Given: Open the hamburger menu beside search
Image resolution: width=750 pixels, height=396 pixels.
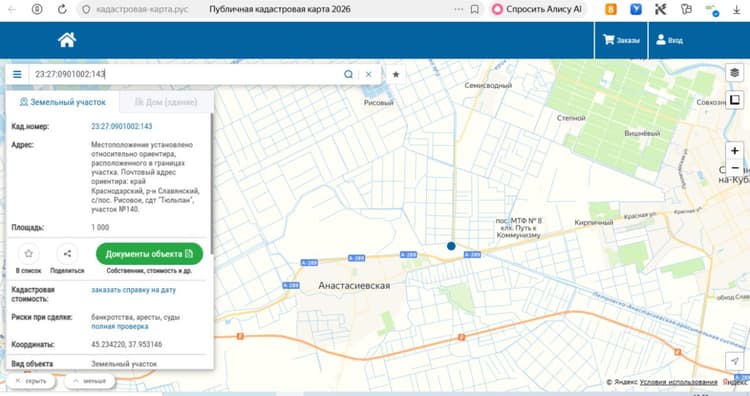Looking at the screenshot, I should [x=17, y=74].
